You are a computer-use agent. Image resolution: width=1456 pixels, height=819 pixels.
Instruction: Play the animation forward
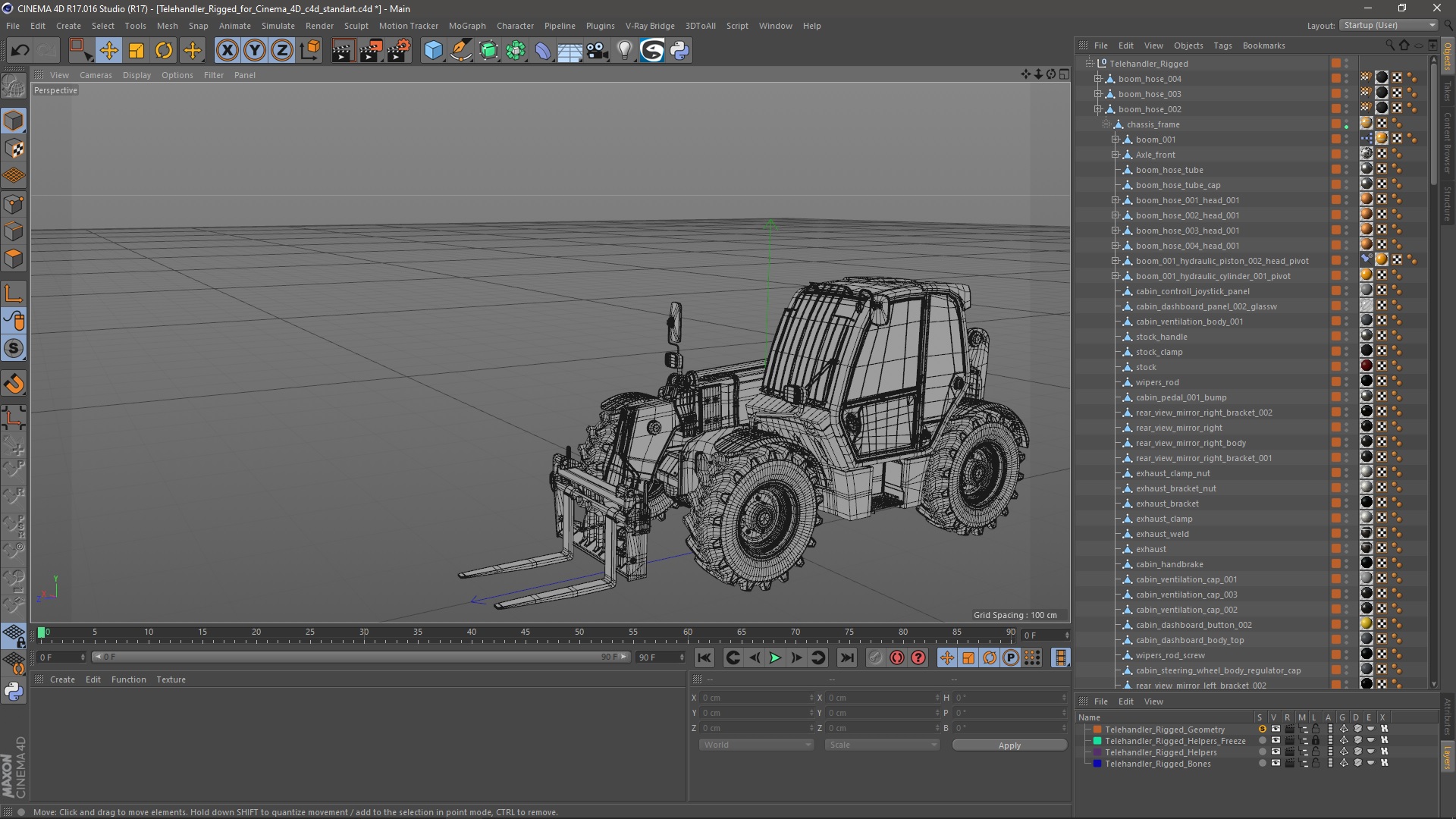775,657
